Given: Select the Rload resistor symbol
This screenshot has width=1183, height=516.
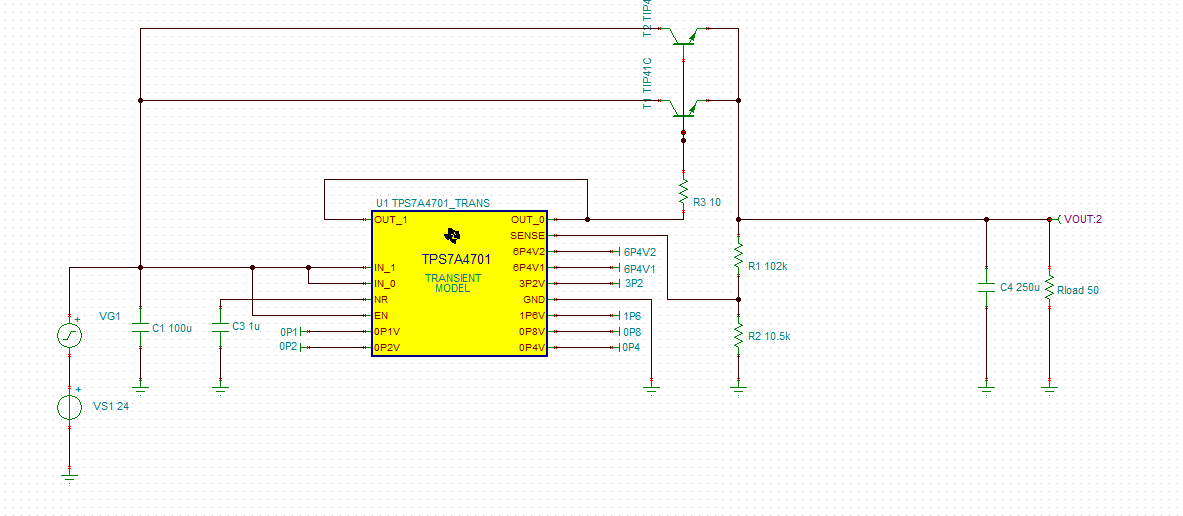Looking at the screenshot, I should click(1049, 289).
